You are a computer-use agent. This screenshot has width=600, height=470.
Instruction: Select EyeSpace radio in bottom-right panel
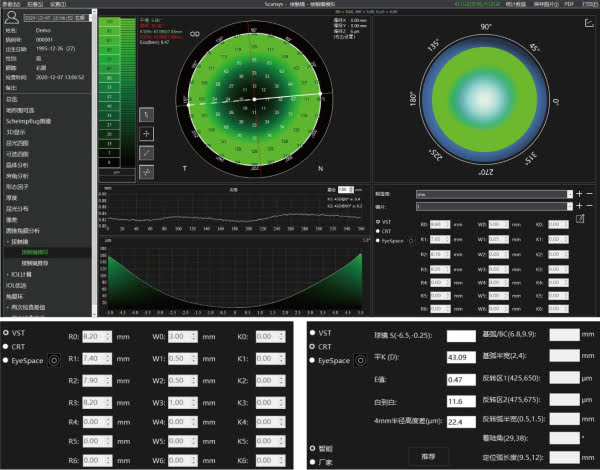[x=311, y=361]
